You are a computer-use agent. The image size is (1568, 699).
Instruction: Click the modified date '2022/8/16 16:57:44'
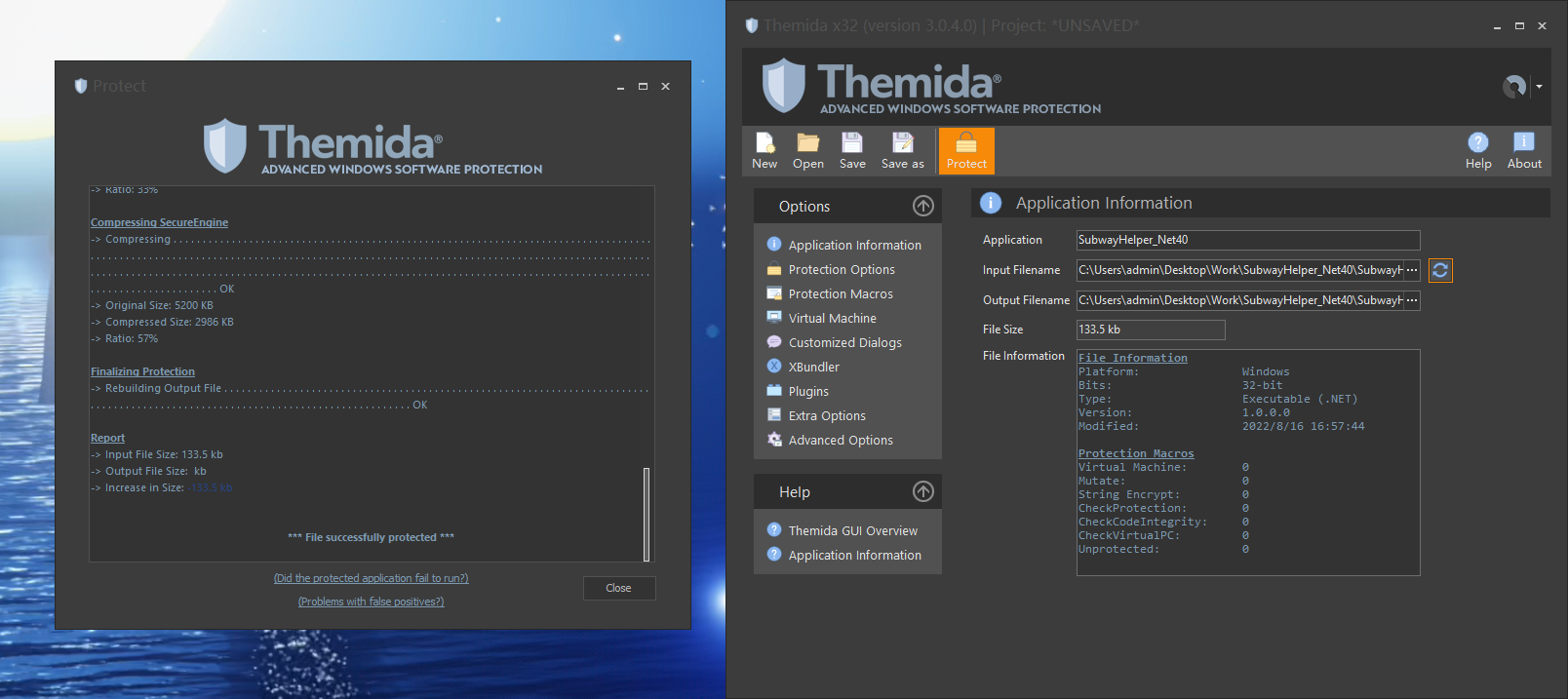pos(1304,426)
